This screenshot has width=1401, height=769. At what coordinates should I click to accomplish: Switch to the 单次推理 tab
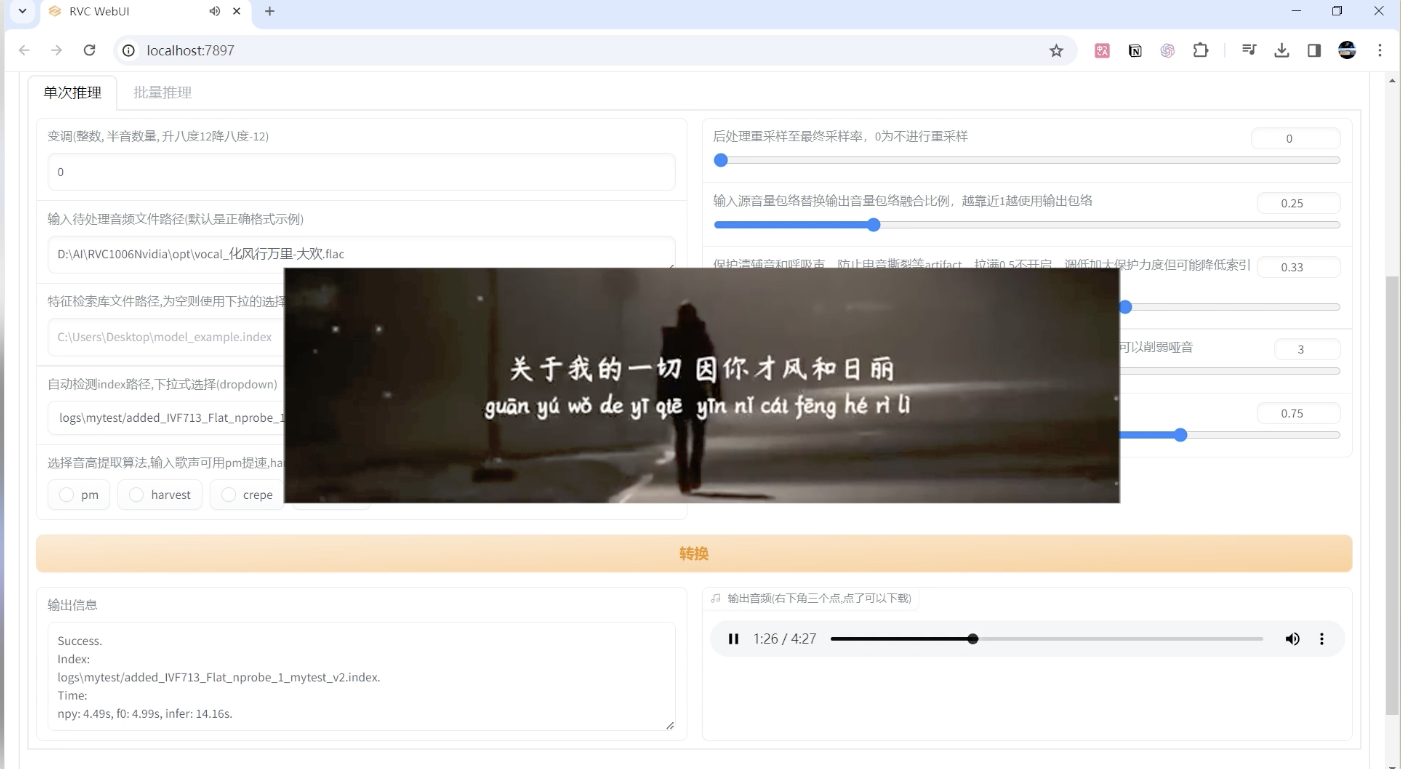coord(73,92)
